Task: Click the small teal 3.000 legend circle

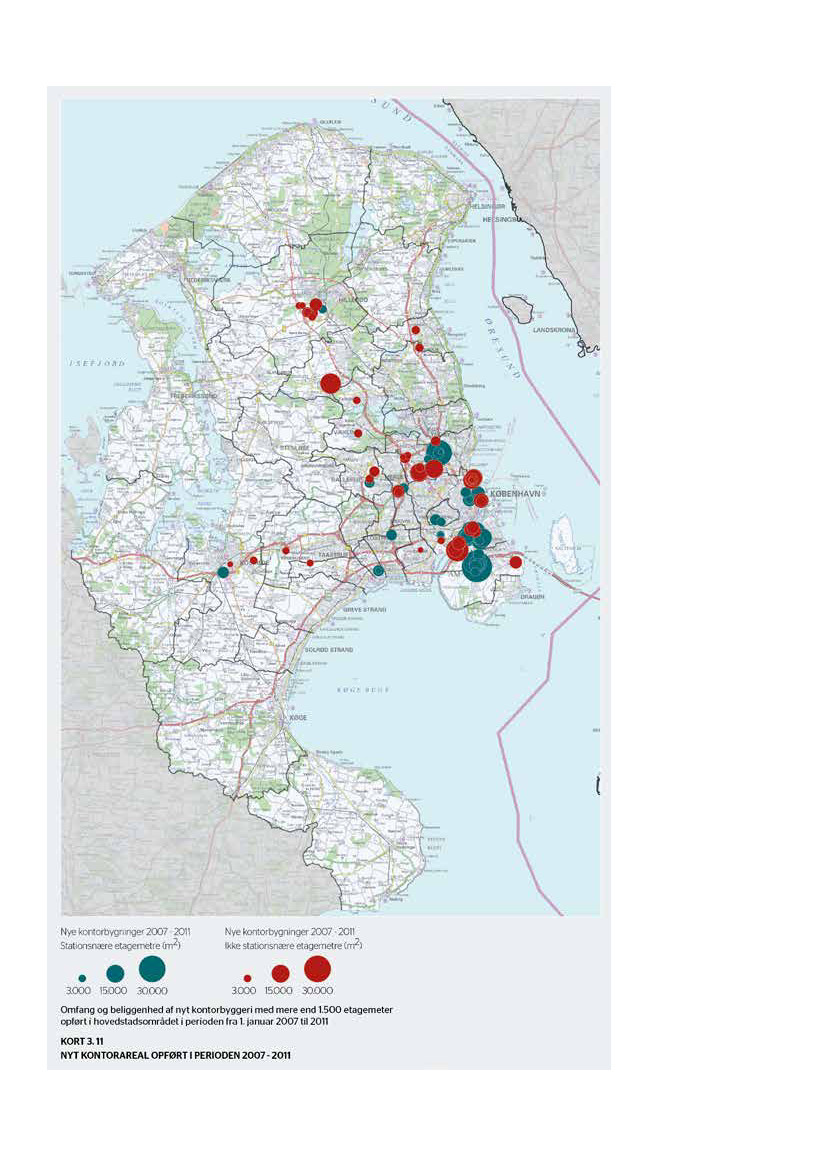Action: click(x=82, y=977)
